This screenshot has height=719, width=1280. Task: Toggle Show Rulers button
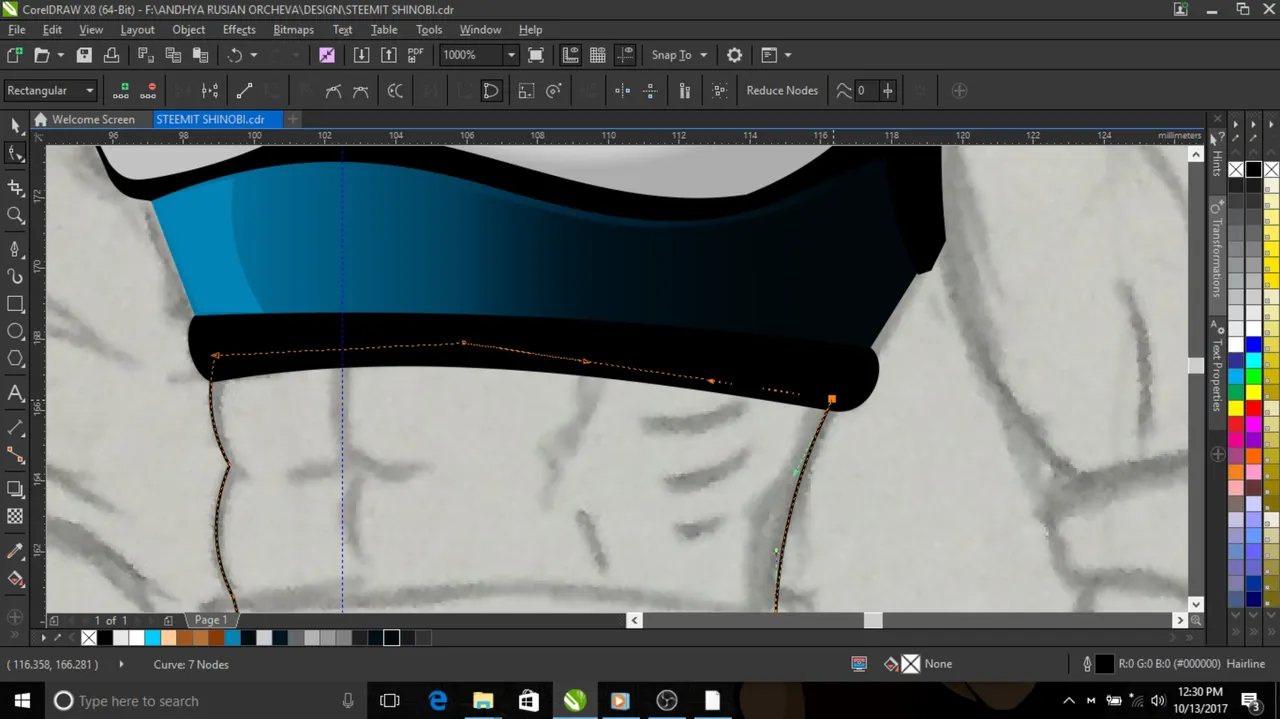570,55
